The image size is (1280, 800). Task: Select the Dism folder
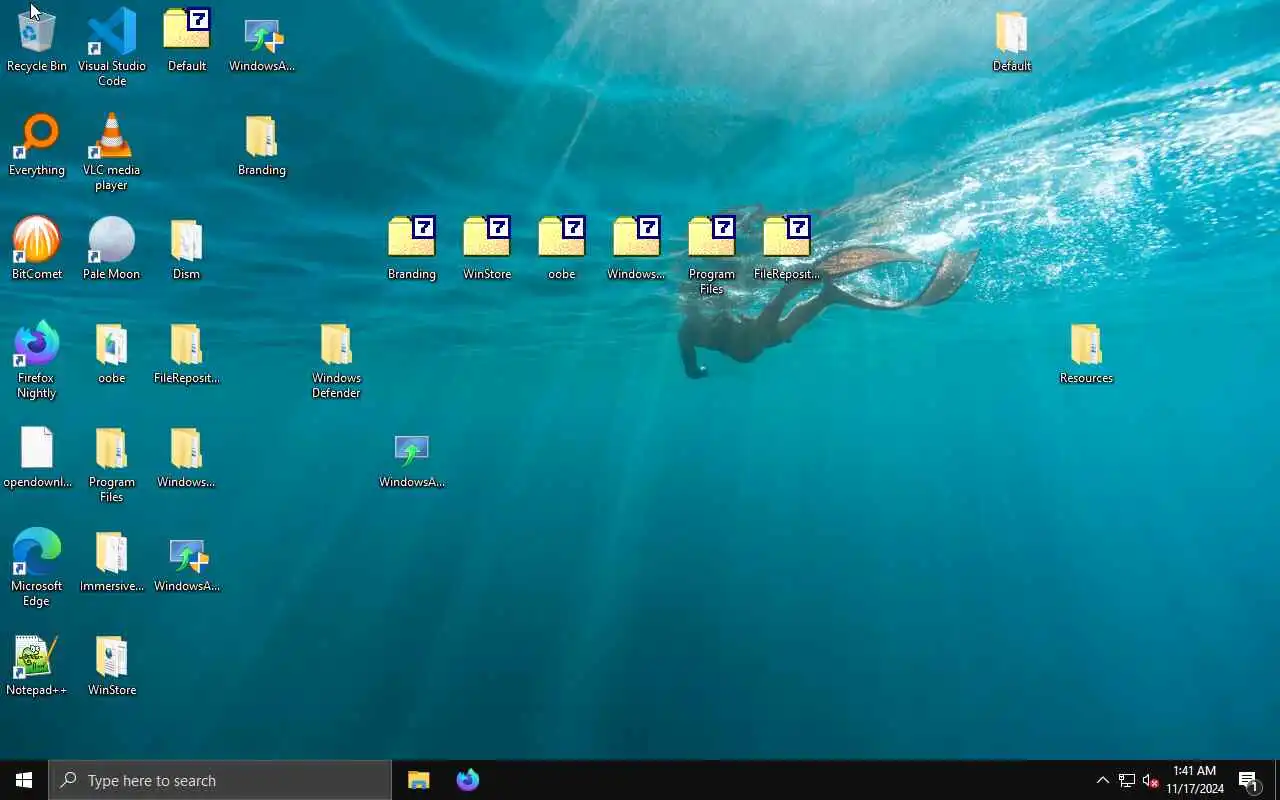coord(187,248)
